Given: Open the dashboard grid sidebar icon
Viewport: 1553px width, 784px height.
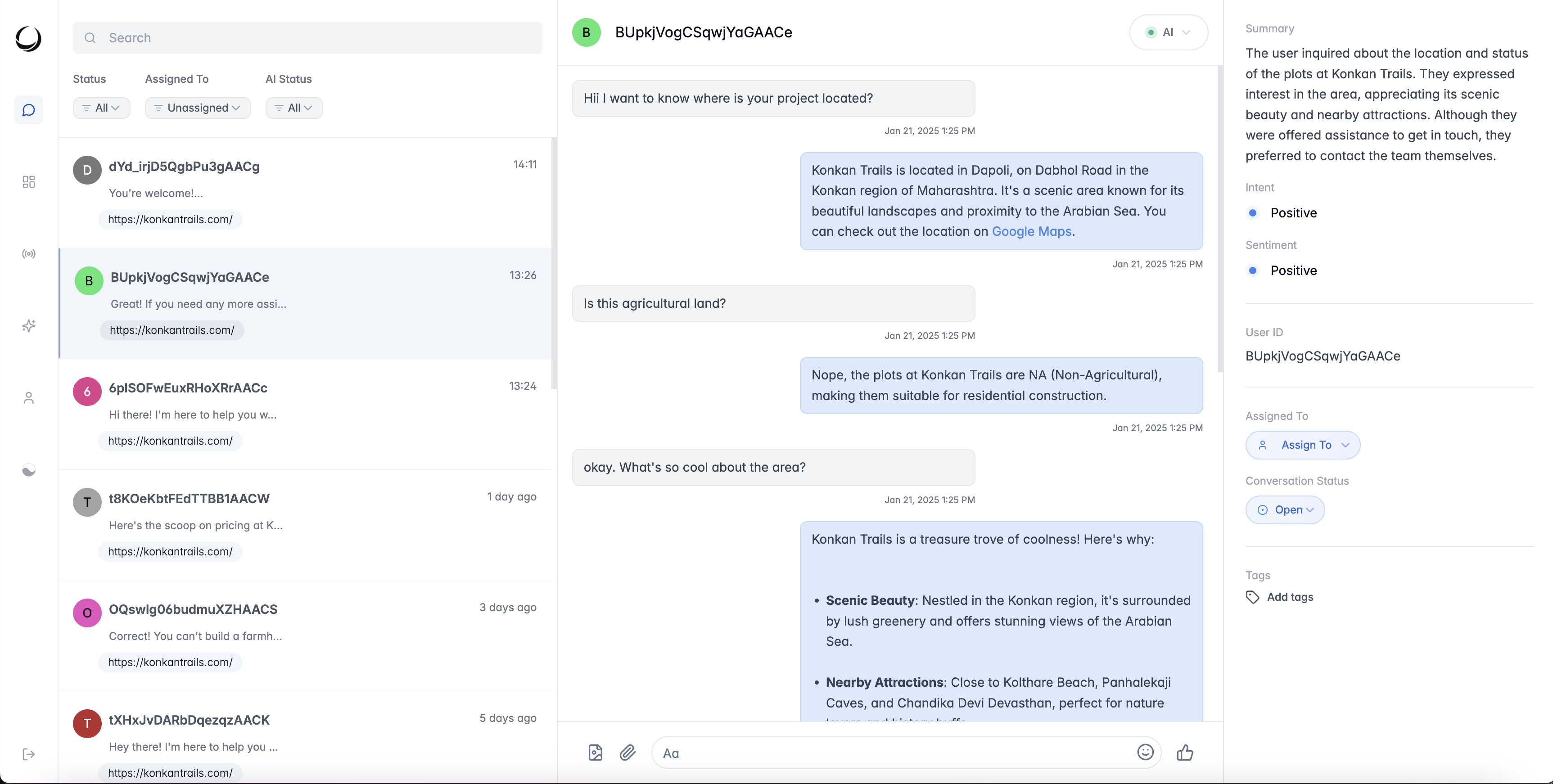Looking at the screenshot, I should pyautogui.click(x=28, y=182).
